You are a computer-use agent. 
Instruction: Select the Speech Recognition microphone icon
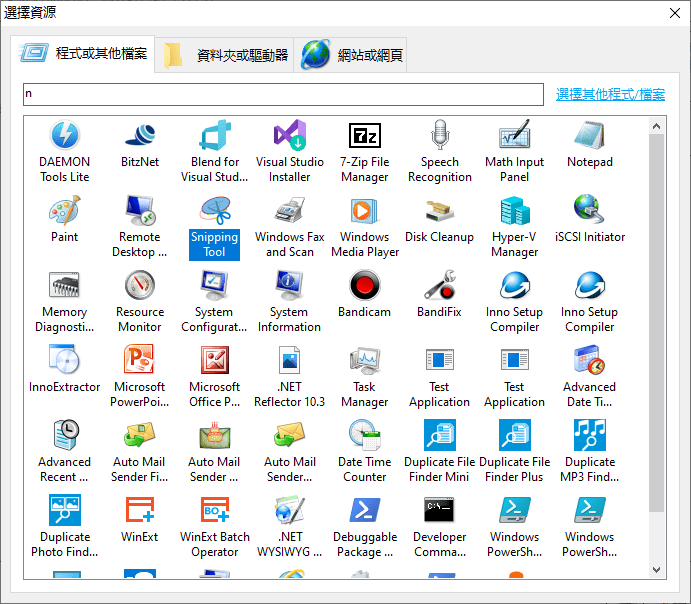pos(439,135)
